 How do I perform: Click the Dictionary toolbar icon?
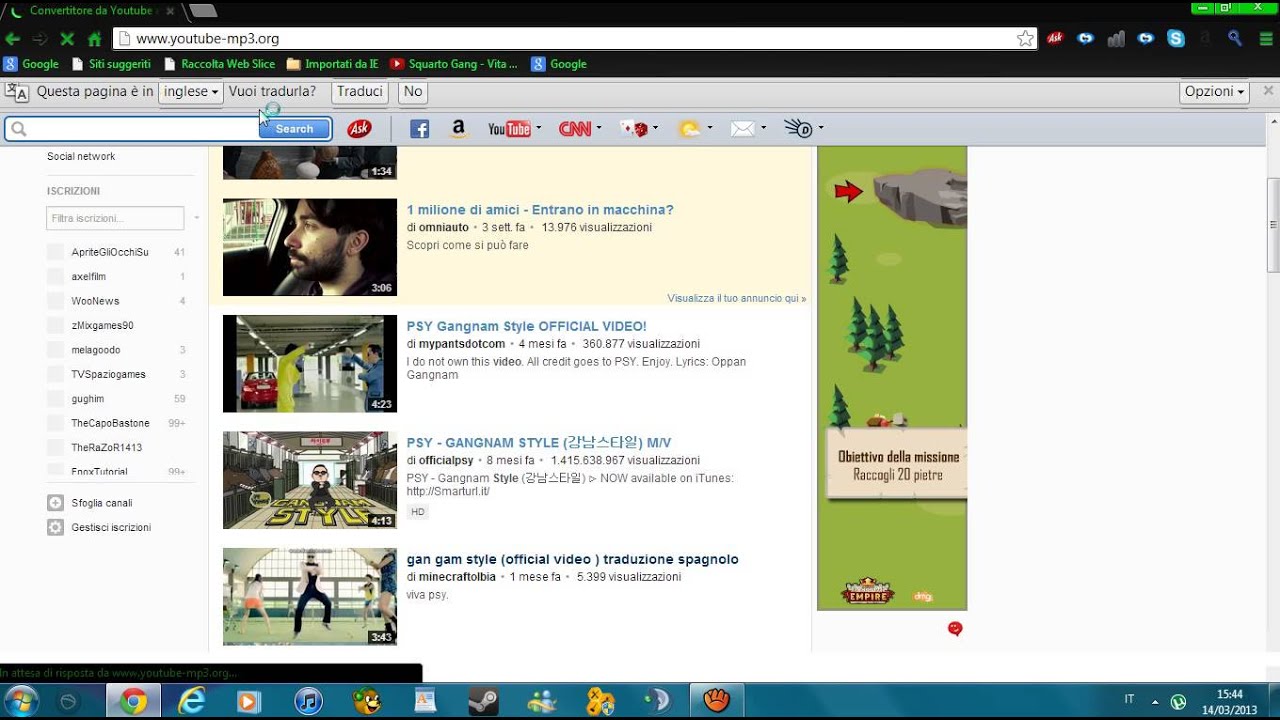pyautogui.click(x=798, y=128)
